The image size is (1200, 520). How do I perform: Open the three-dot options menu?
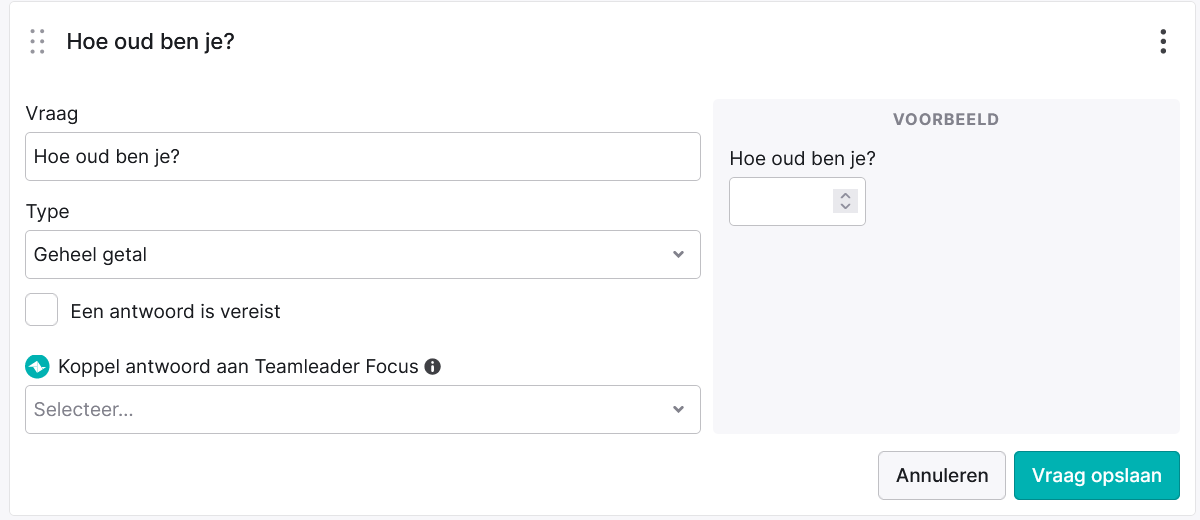point(1162,41)
